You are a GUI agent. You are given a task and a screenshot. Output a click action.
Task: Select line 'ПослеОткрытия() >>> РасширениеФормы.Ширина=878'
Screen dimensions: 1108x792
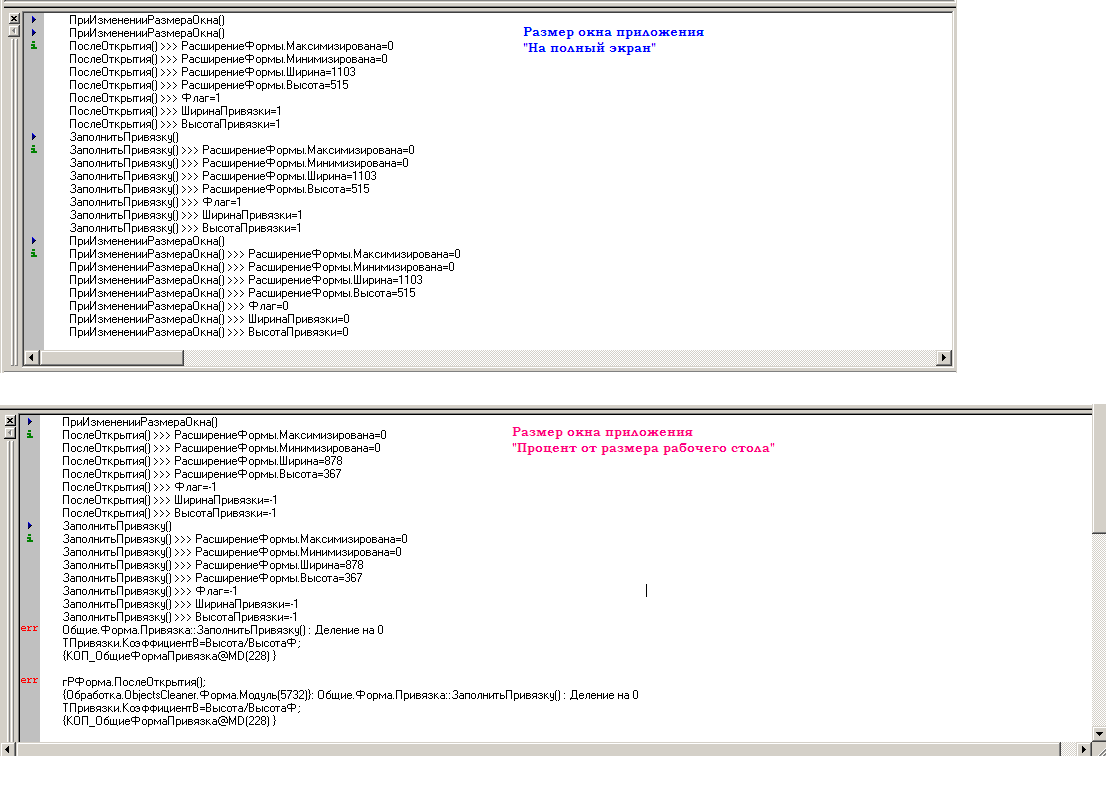tap(202, 461)
